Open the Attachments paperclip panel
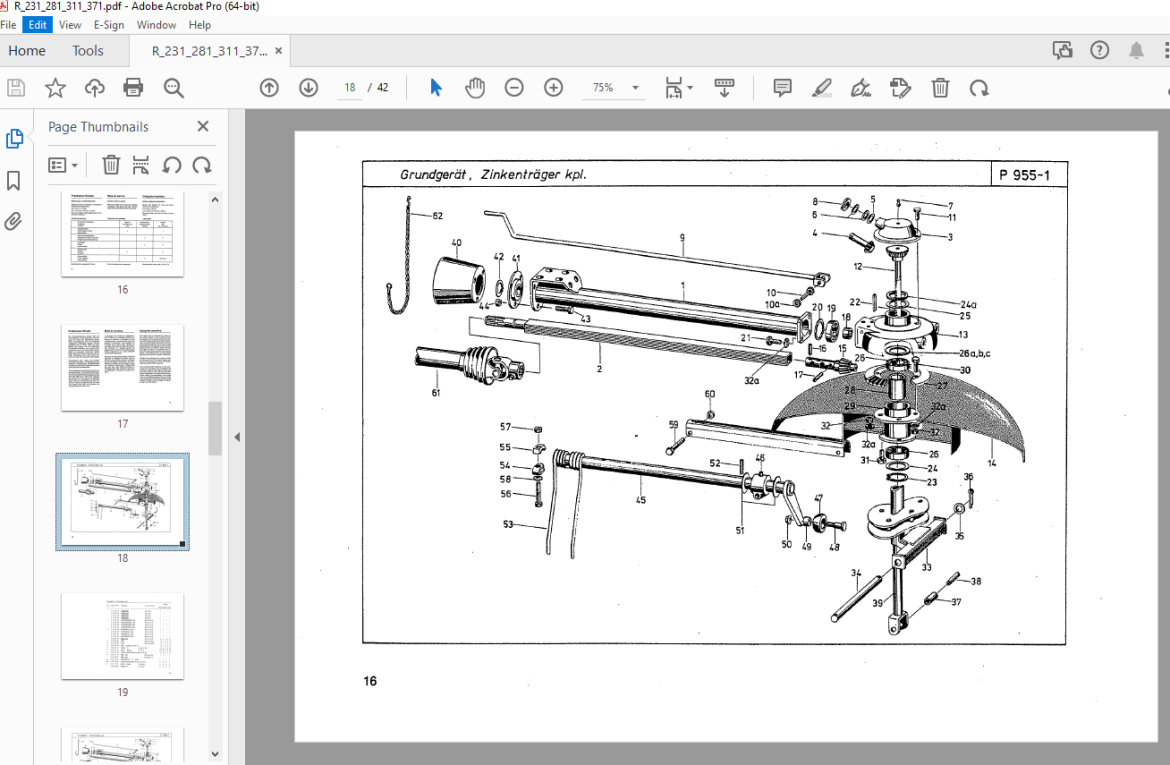The height and width of the screenshot is (765, 1170). coord(13,222)
